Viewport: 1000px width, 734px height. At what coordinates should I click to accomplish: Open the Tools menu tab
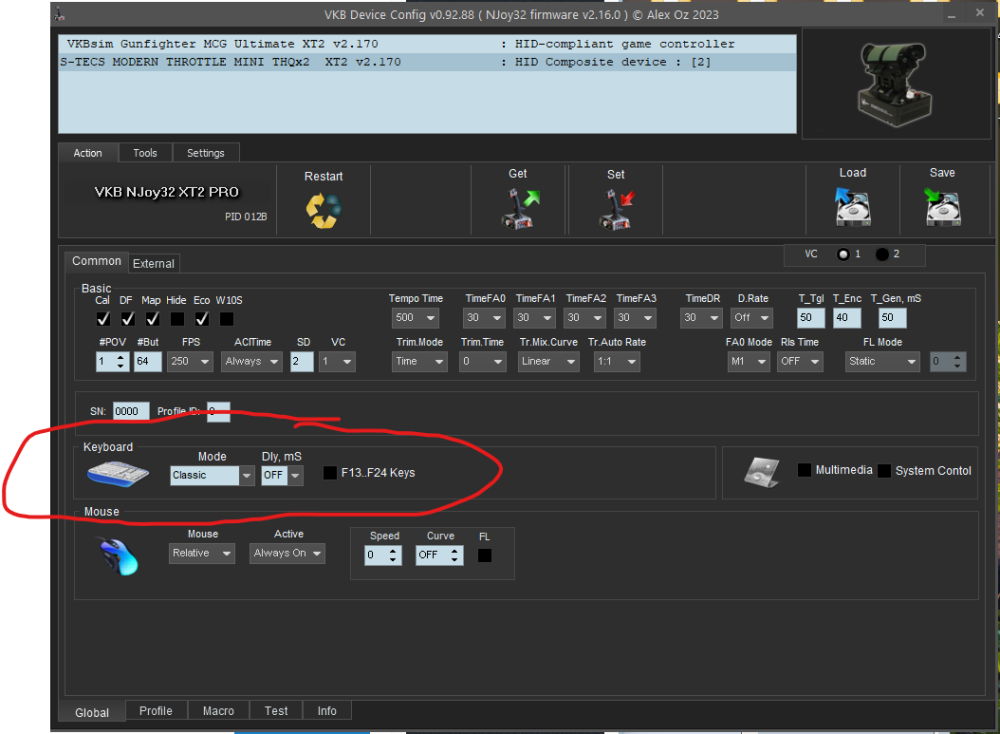tap(144, 152)
